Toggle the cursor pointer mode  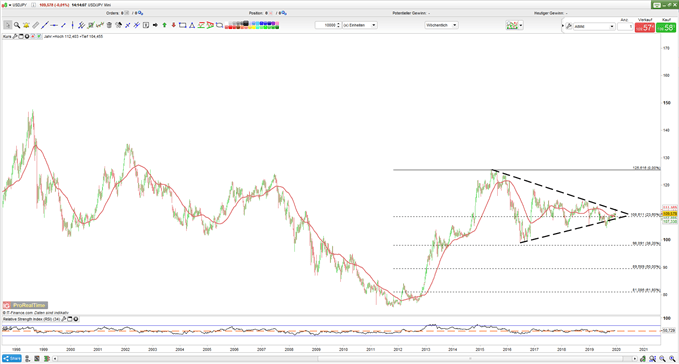(x=7, y=25)
